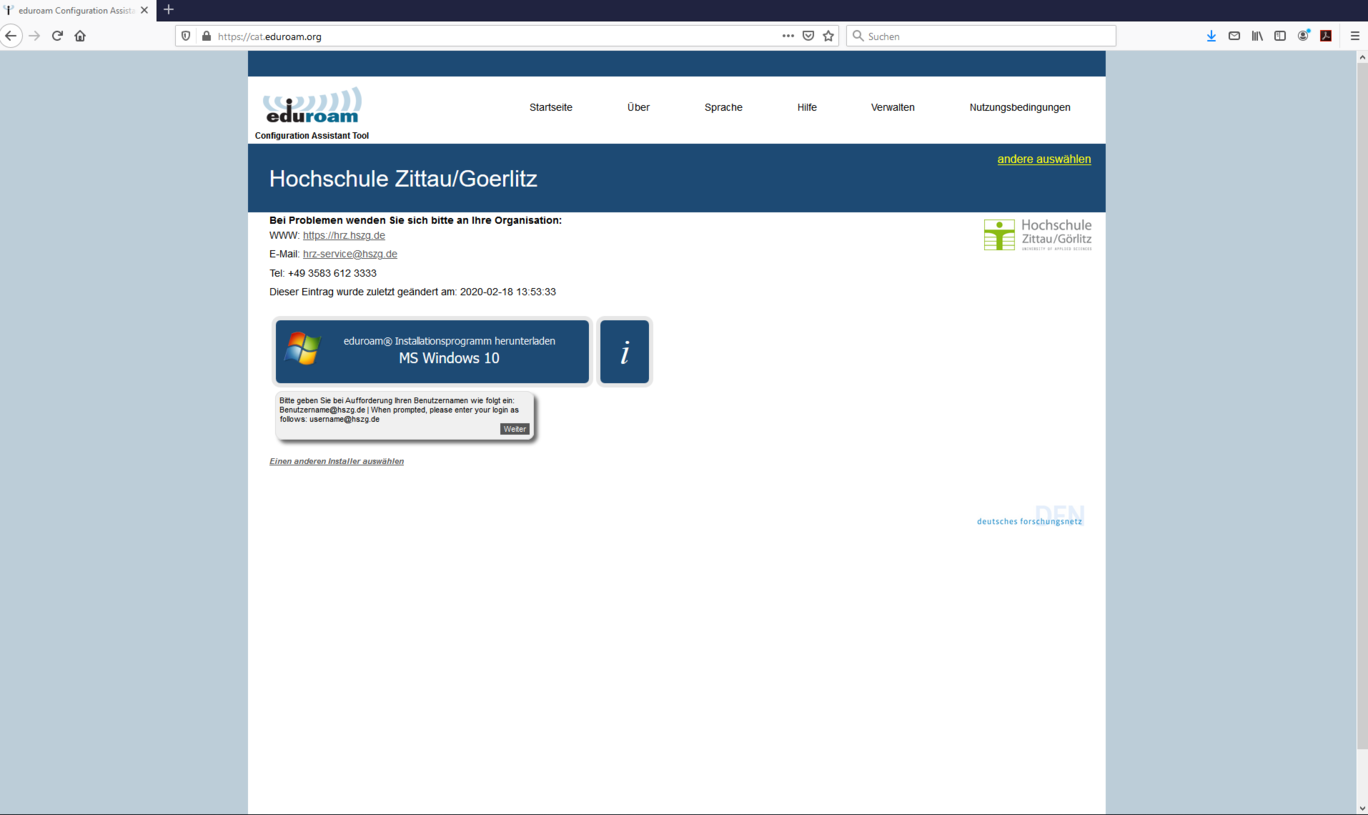The image size is (1368, 815).
Task: Click the scrollbar up arrow
Action: (1361, 57)
